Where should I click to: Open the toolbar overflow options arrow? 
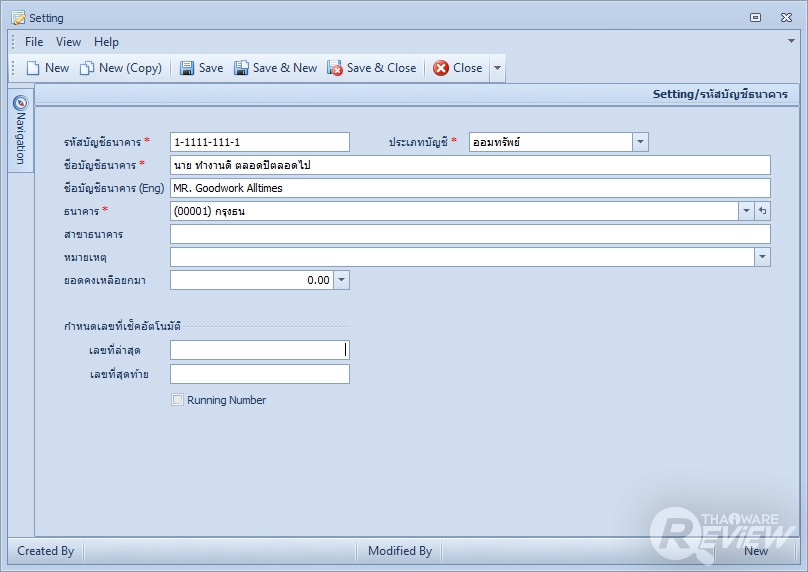(497, 68)
